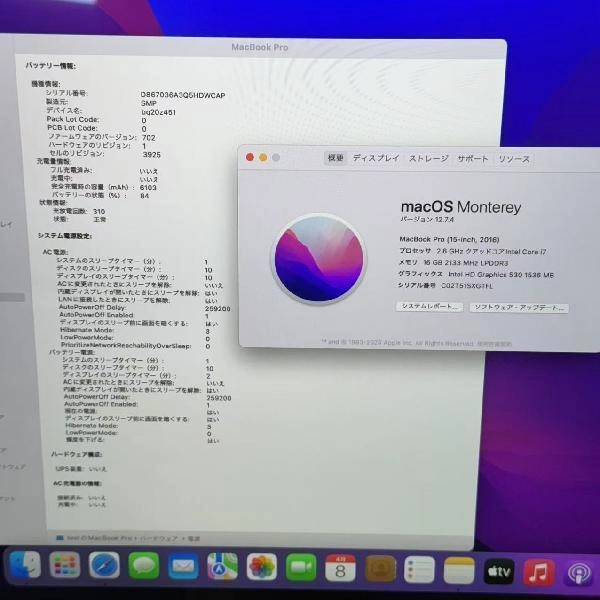Select full charge capacity value 6103
This screenshot has height=600, width=600.
click(148, 188)
